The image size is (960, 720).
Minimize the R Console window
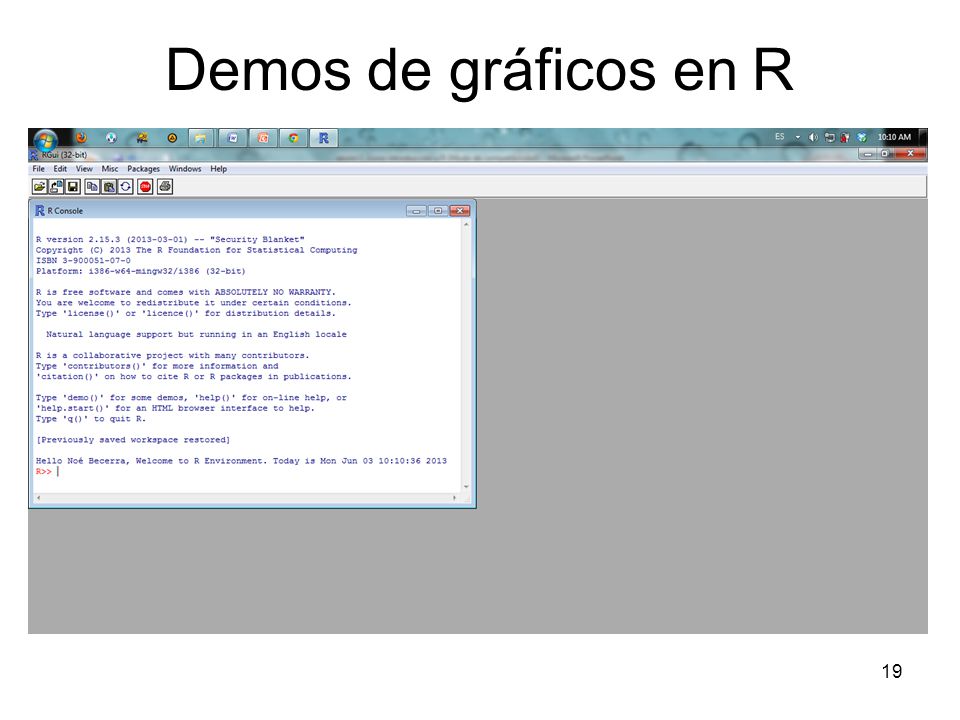(416, 211)
